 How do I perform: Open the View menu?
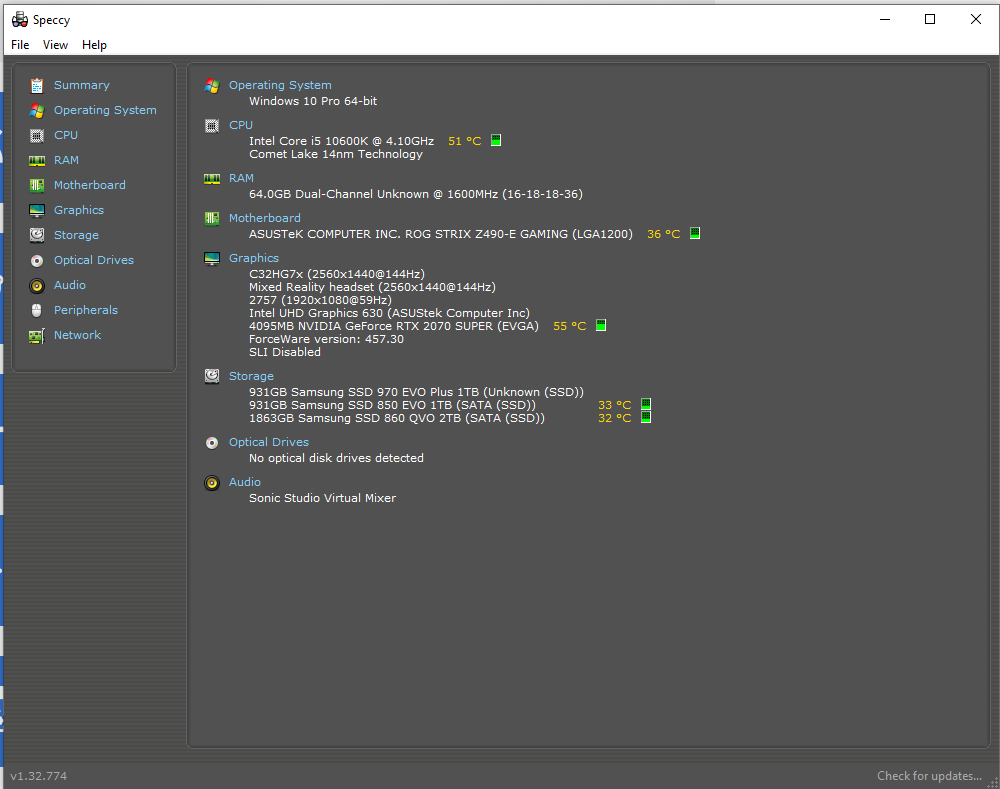click(55, 45)
